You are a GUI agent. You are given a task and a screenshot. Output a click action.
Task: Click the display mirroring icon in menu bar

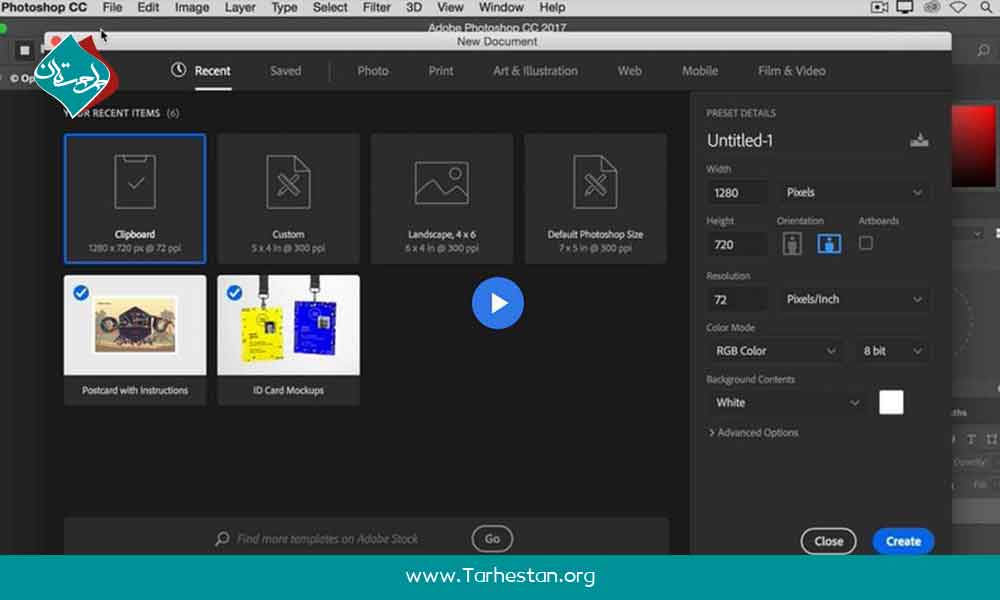tap(904, 8)
